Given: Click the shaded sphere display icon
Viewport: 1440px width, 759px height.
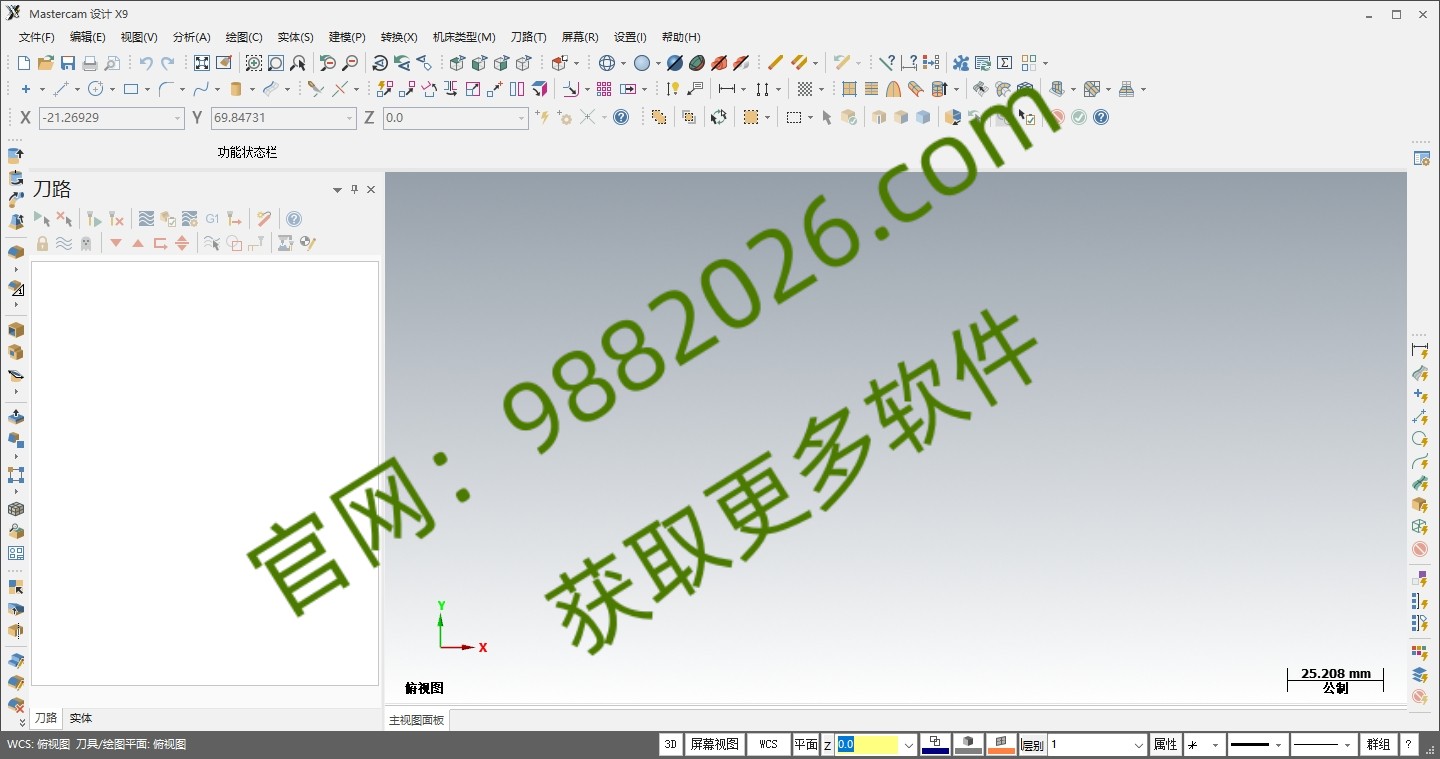Looking at the screenshot, I should (x=642, y=63).
